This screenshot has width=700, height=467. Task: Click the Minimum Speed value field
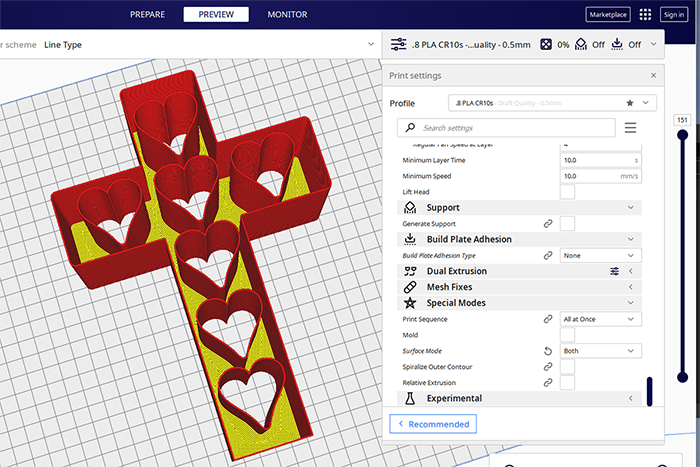point(601,176)
